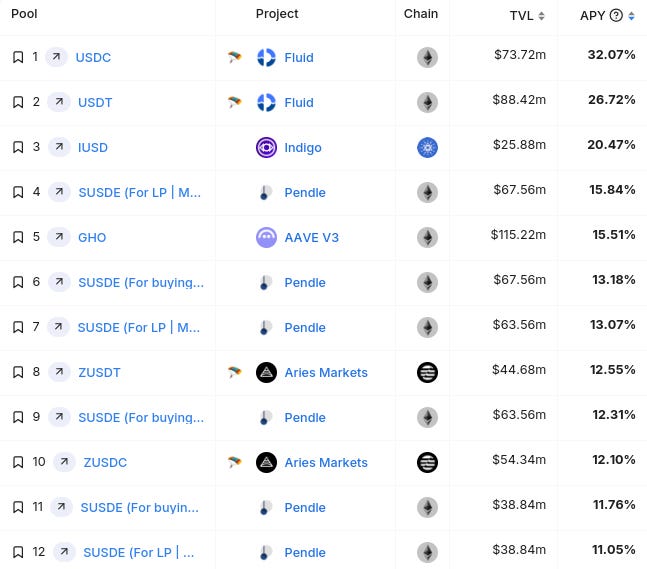Screen dimensions: 647x569
Task: Open external link arrow for GHO pool
Action: tap(59, 236)
